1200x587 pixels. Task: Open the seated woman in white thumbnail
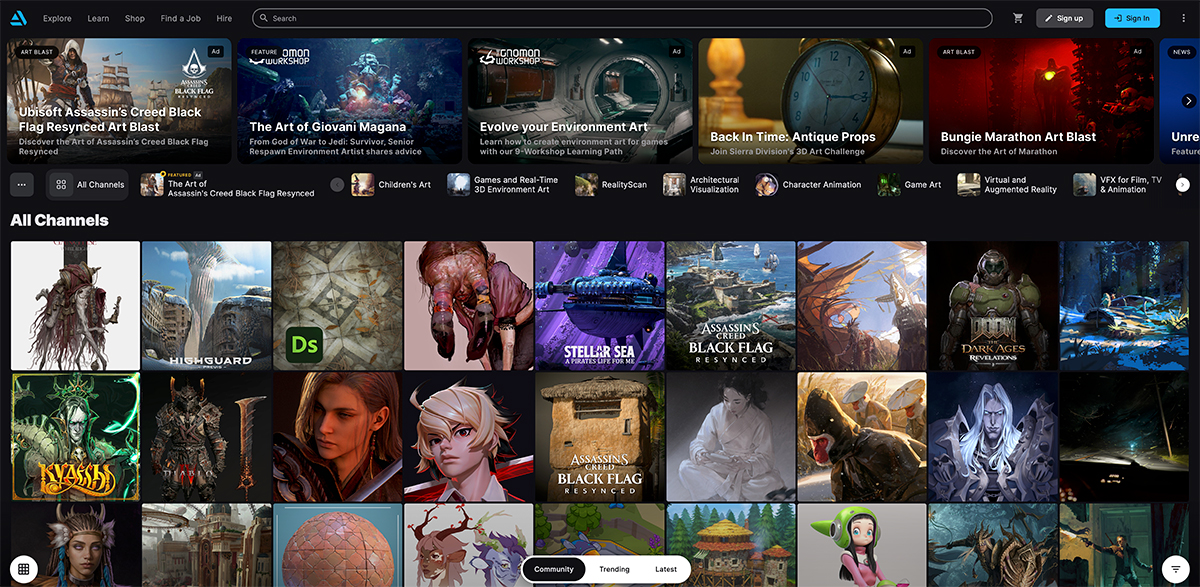(x=731, y=437)
